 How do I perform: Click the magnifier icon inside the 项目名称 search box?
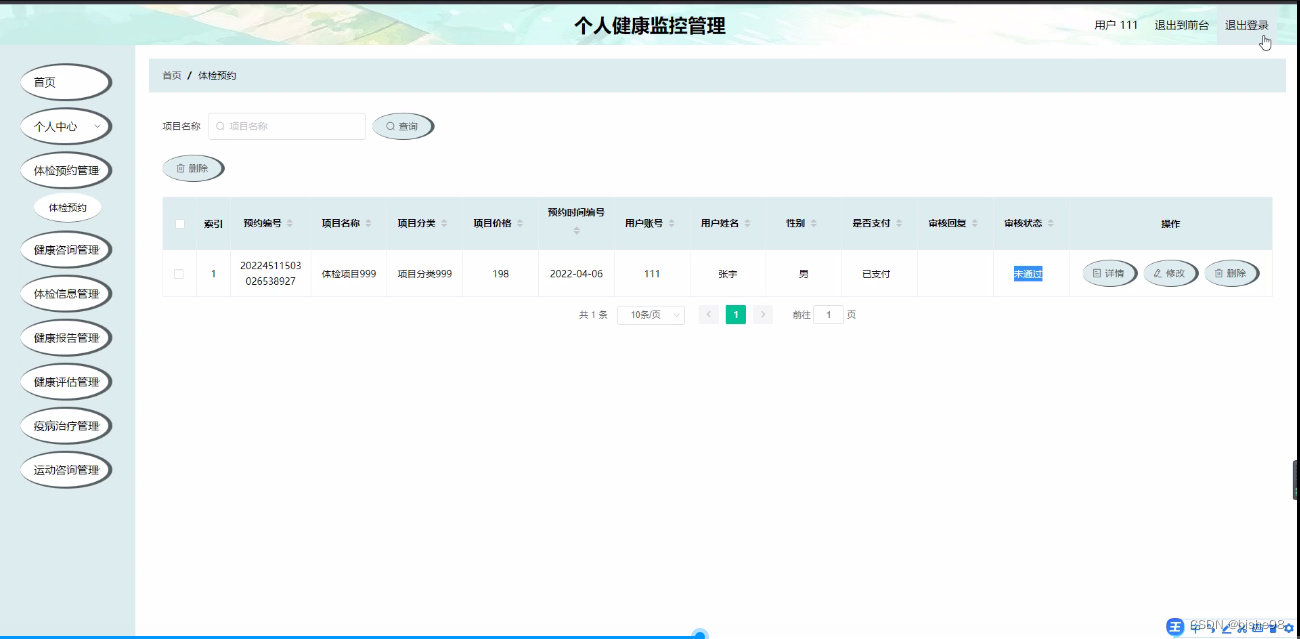(x=220, y=126)
